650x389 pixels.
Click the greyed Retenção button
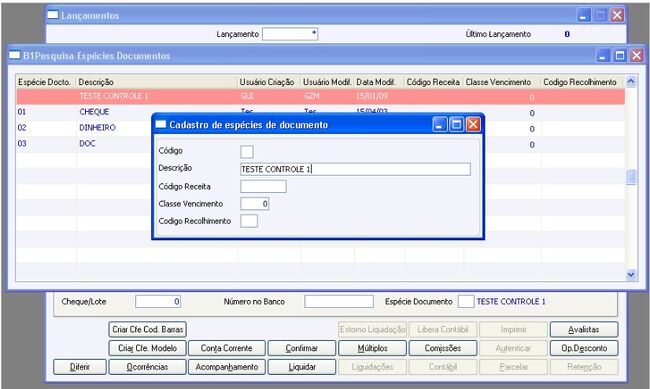pyautogui.click(x=584, y=367)
